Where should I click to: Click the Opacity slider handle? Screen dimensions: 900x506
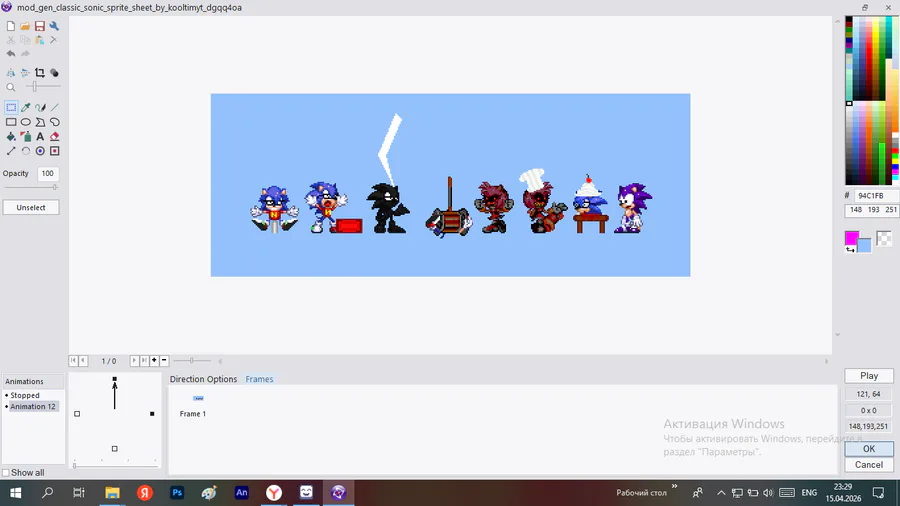click(55, 187)
